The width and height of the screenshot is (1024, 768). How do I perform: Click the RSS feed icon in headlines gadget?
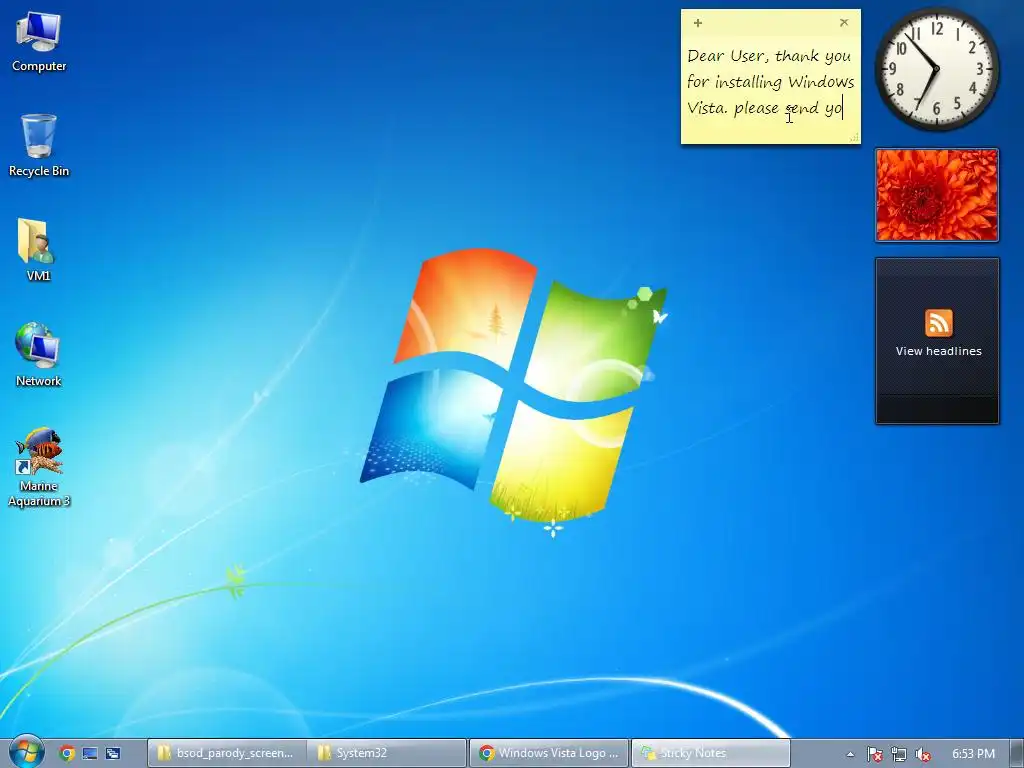938,323
